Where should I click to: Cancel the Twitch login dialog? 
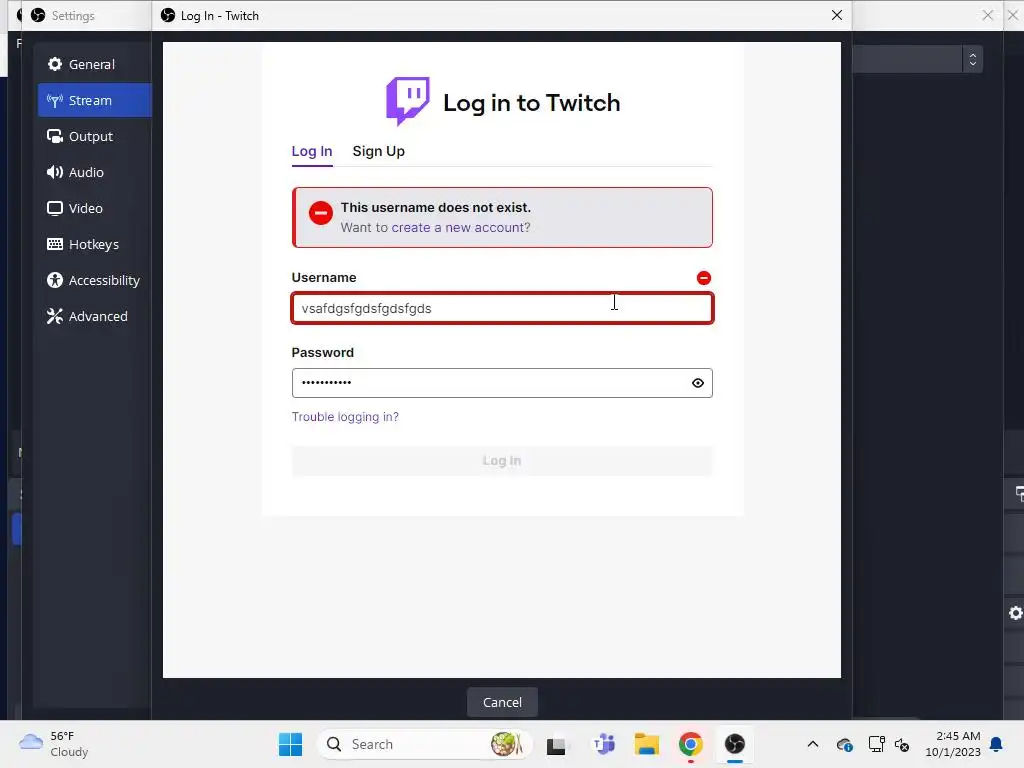[x=502, y=702]
